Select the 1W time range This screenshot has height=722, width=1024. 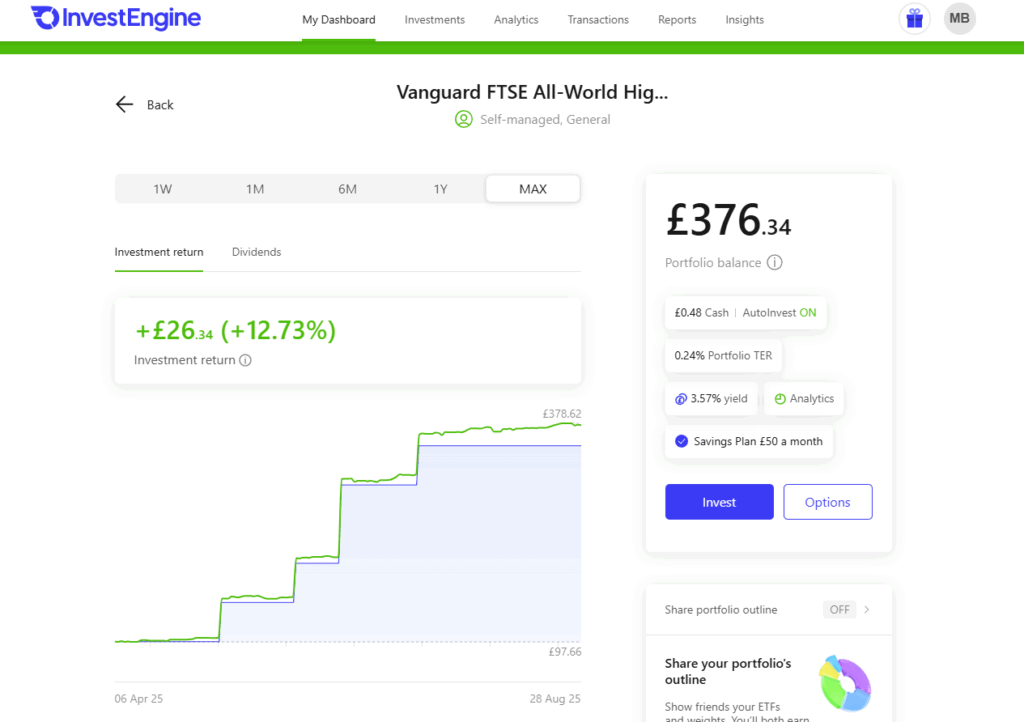click(163, 189)
